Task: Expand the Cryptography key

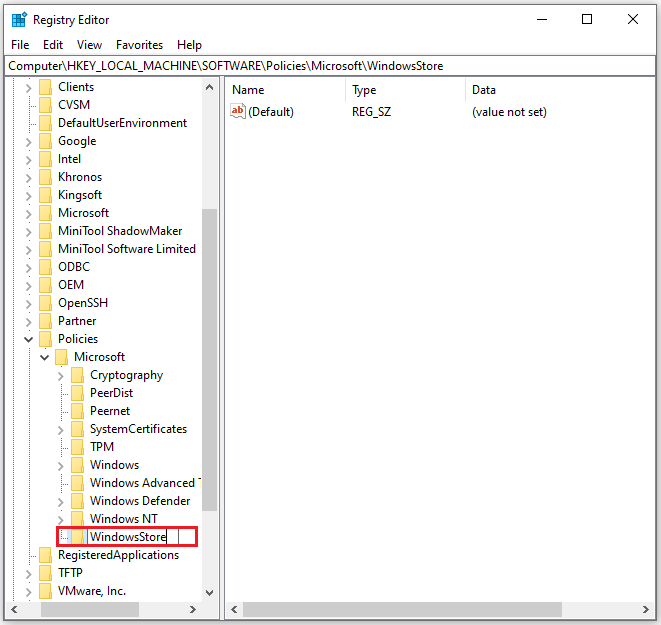Action: pos(60,376)
